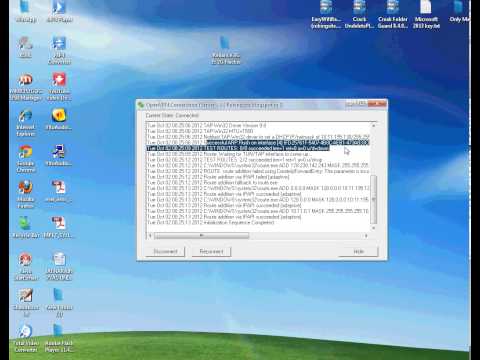Click the 'Initialization Sequence Completed' log line

coord(211,222)
